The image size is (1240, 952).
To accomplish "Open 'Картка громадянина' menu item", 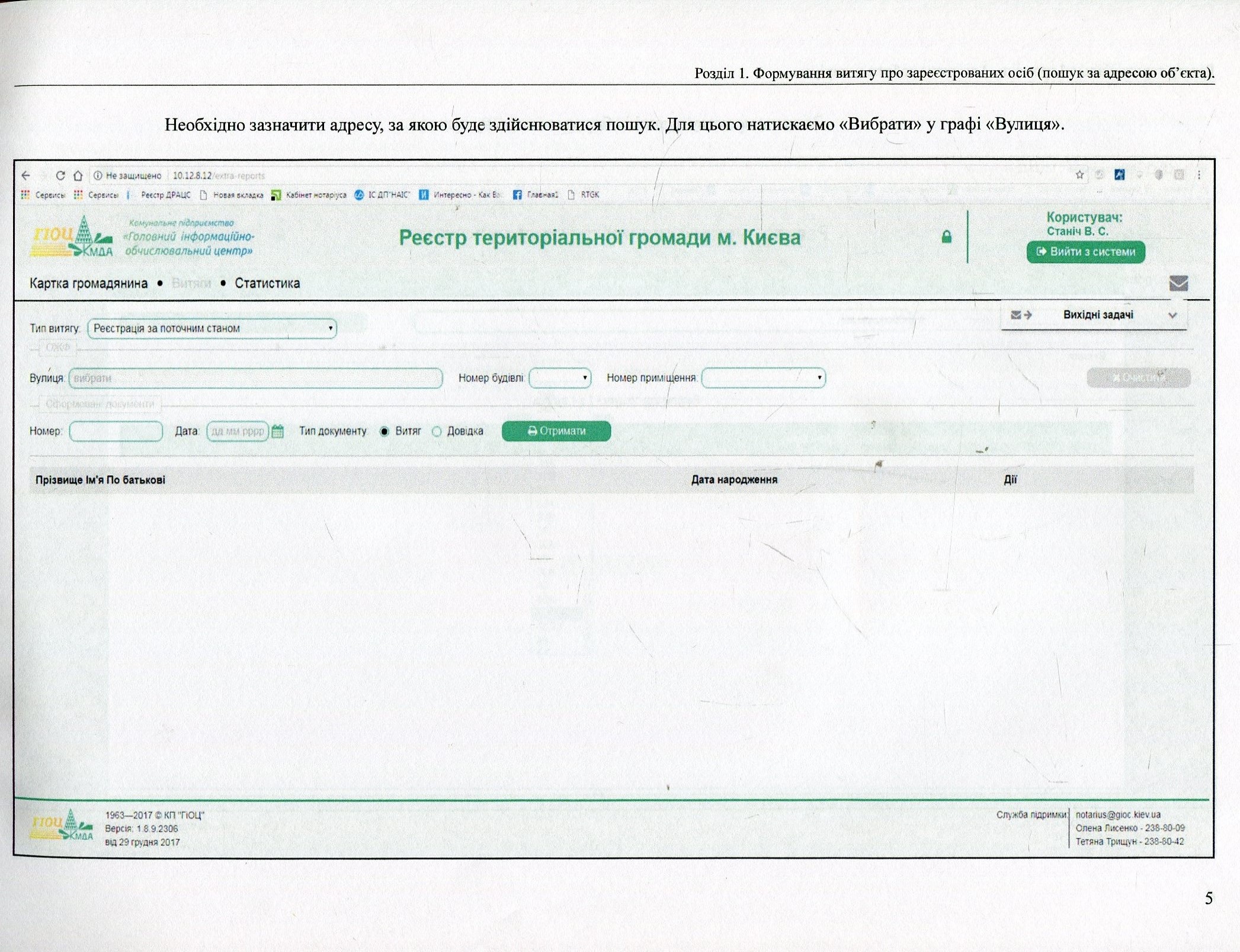I will coord(89,283).
